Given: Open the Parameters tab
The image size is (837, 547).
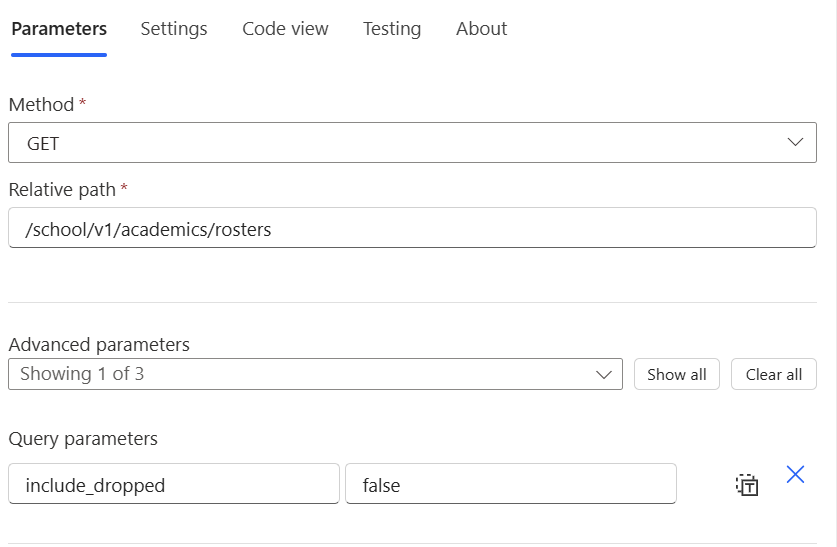Looking at the screenshot, I should point(59,29).
